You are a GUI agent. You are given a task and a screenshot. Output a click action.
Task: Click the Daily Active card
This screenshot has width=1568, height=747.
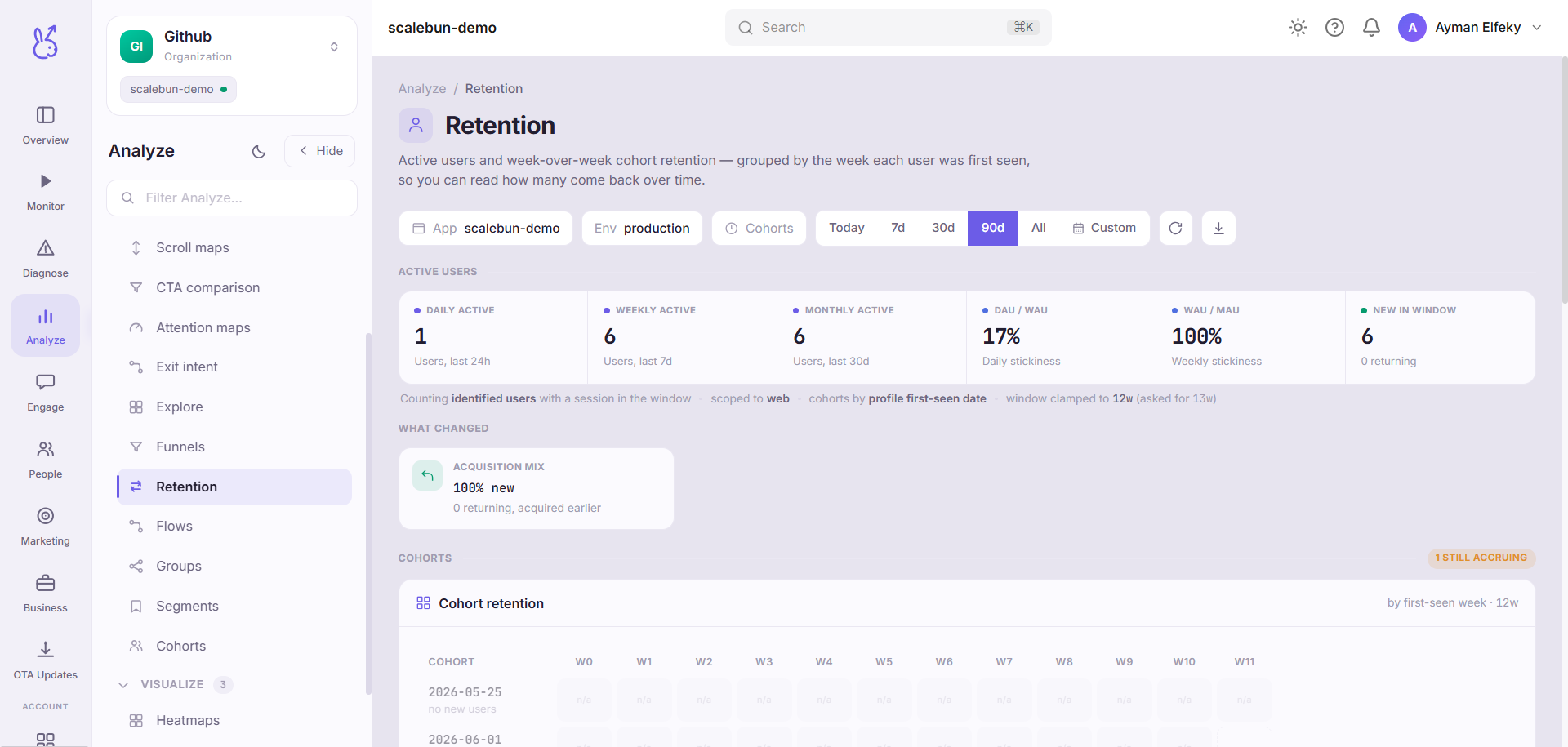click(x=493, y=338)
